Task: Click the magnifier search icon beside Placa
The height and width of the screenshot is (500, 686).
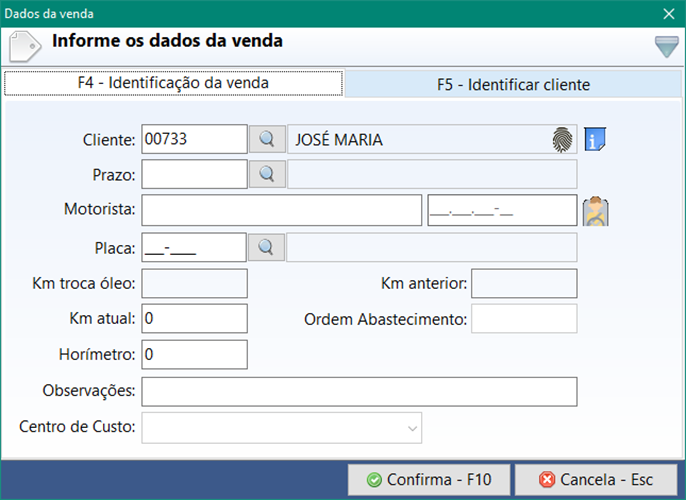Action: point(266,247)
